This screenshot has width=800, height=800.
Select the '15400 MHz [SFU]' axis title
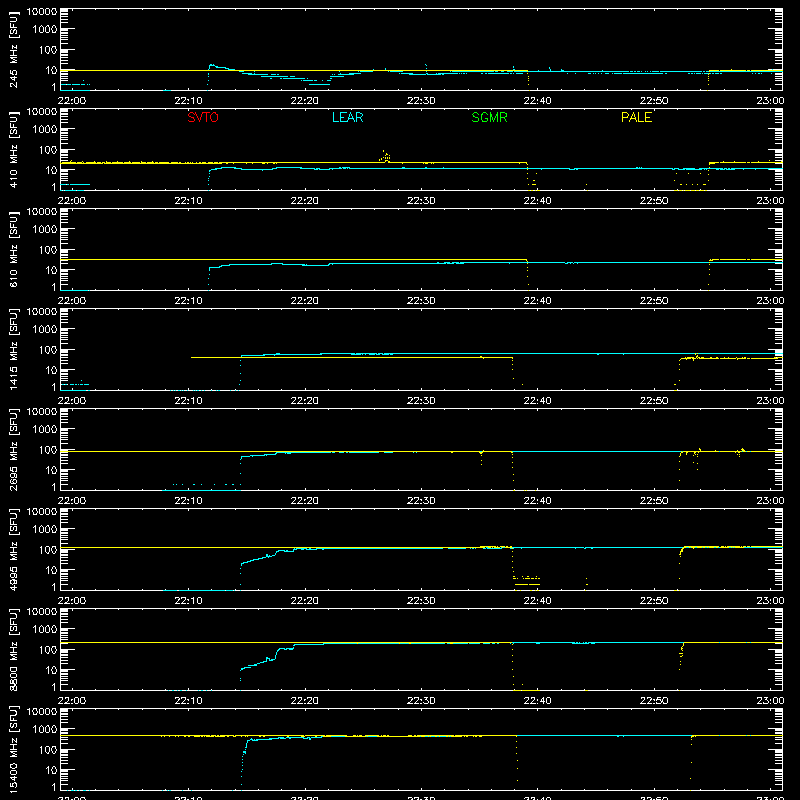pos(14,749)
